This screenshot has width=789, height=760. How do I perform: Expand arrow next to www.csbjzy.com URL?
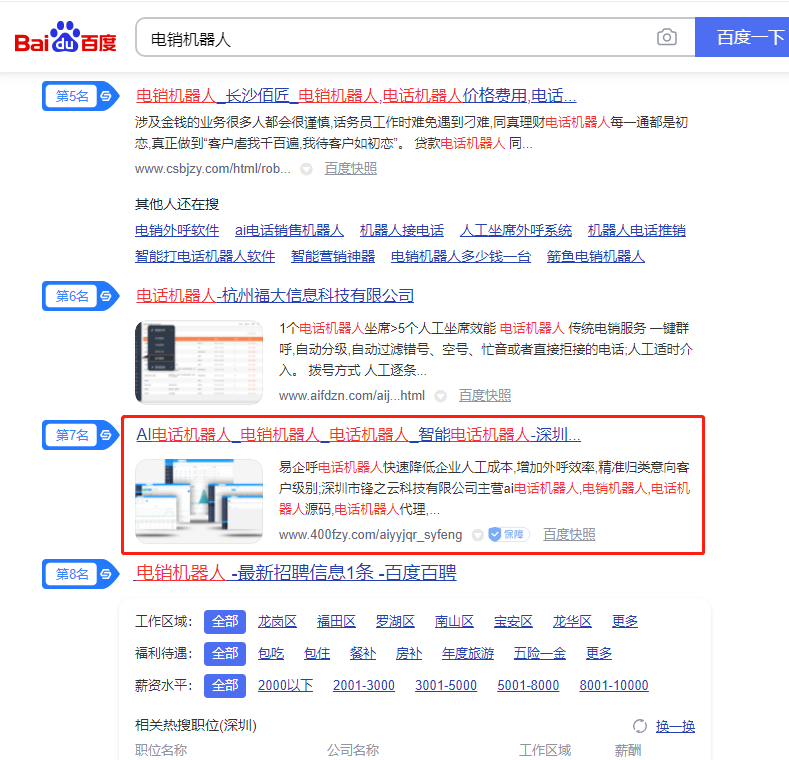[306, 170]
